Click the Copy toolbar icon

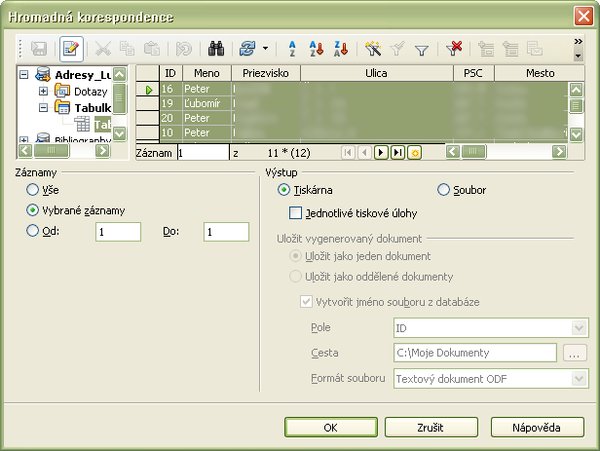[127, 49]
